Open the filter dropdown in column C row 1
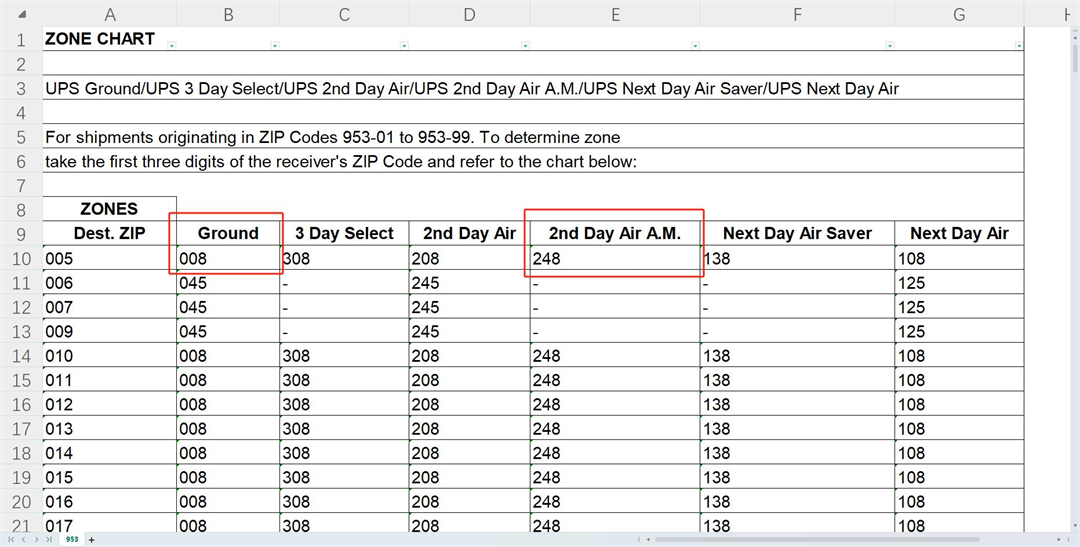The height and width of the screenshot is (547, 1080). 403,46
